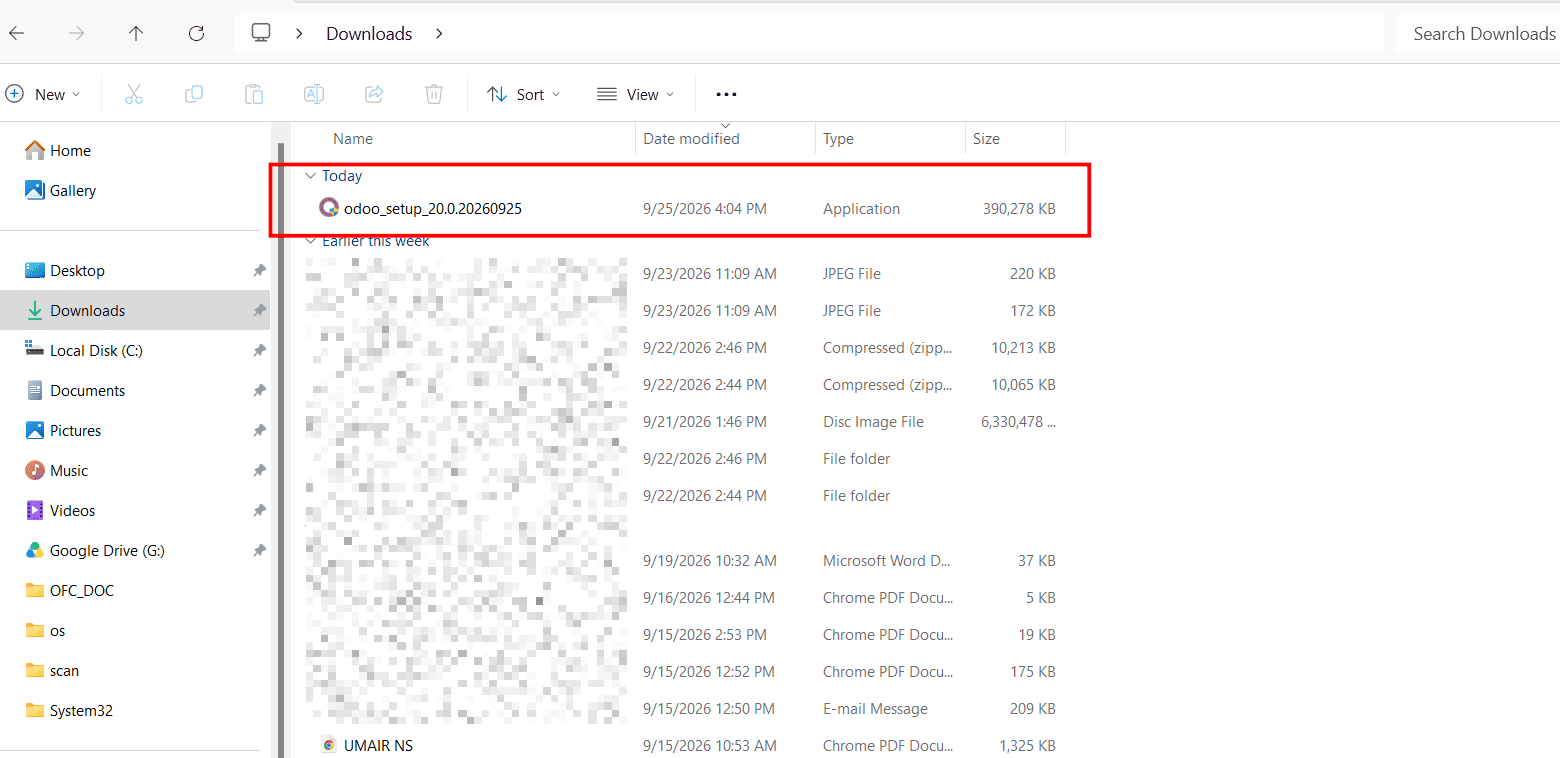
Task: Click the Downloads breadcrumb in address bar
Action: 369,33
